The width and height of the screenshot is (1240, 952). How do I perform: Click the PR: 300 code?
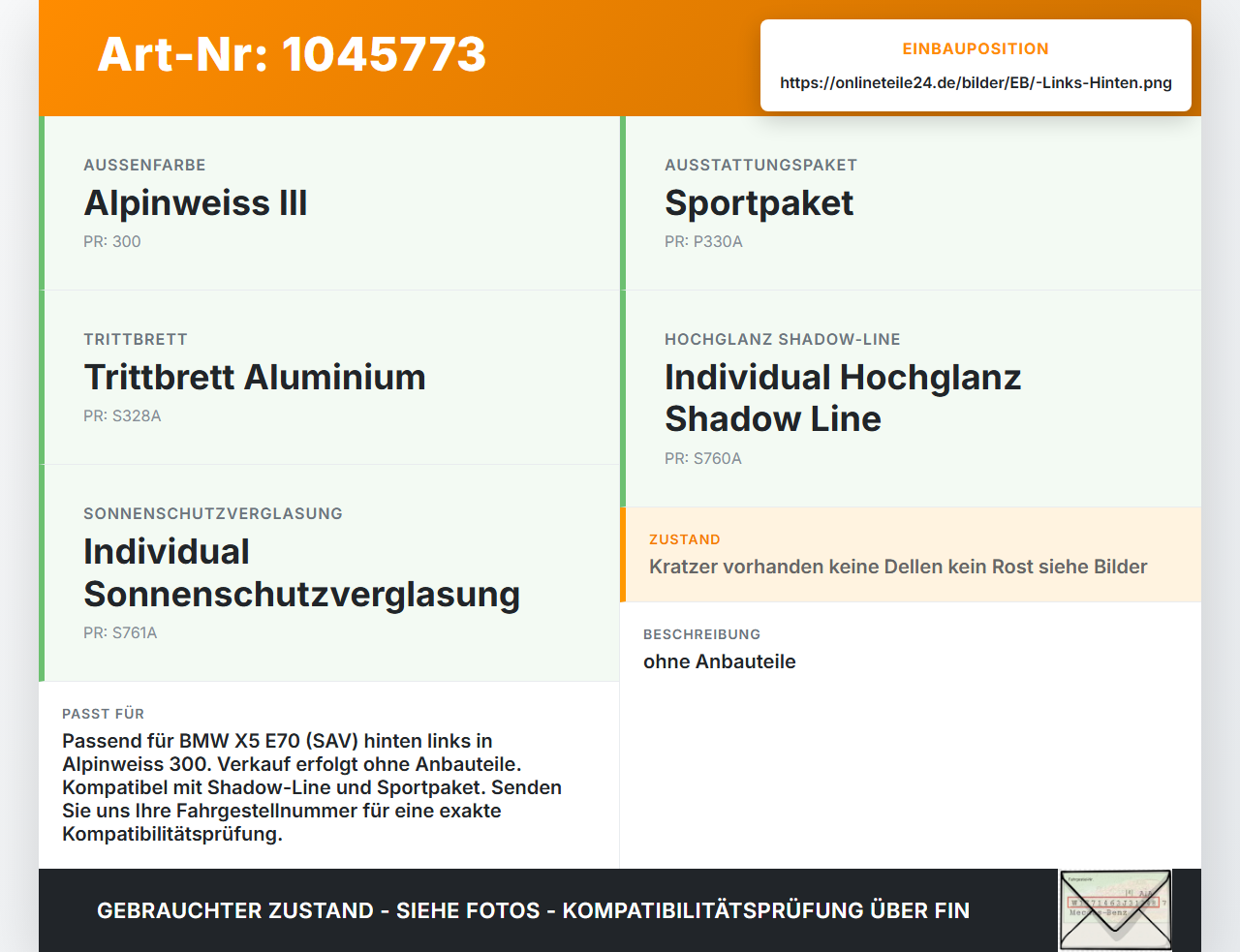(112, 241)
